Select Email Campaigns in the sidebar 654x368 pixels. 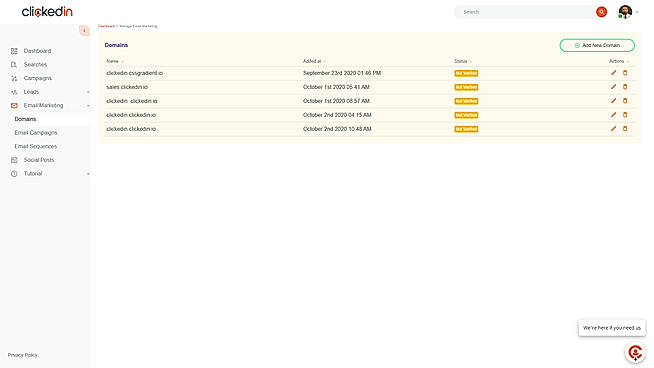36,133
